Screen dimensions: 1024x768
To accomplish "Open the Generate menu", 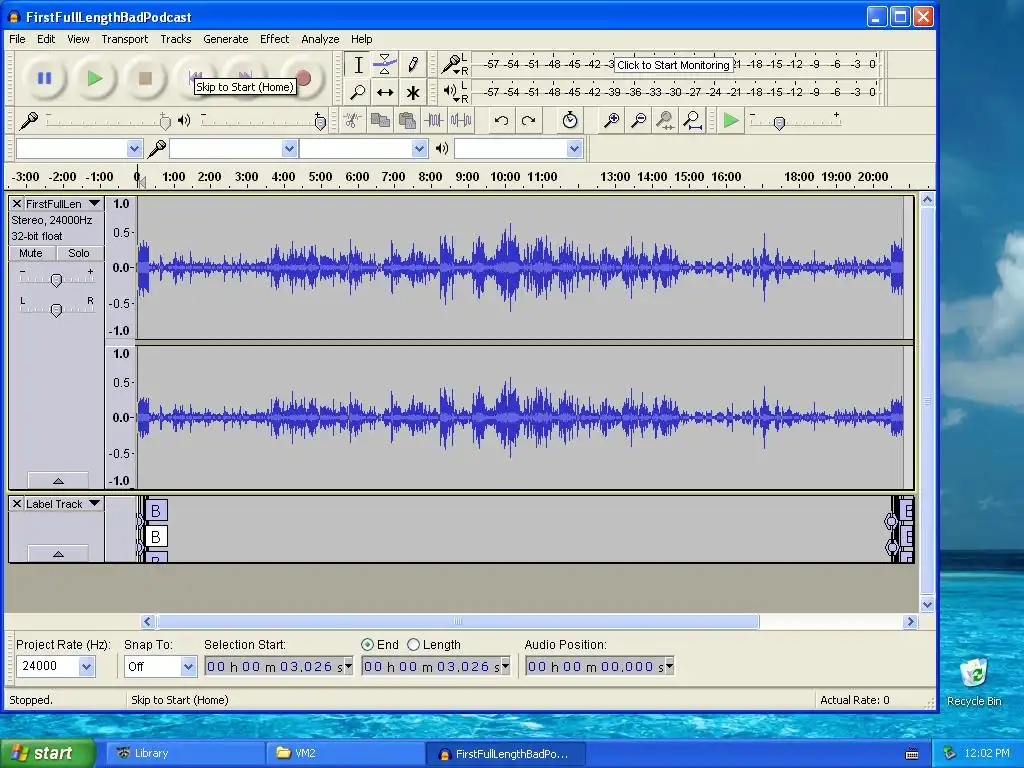I will point(225,39).
